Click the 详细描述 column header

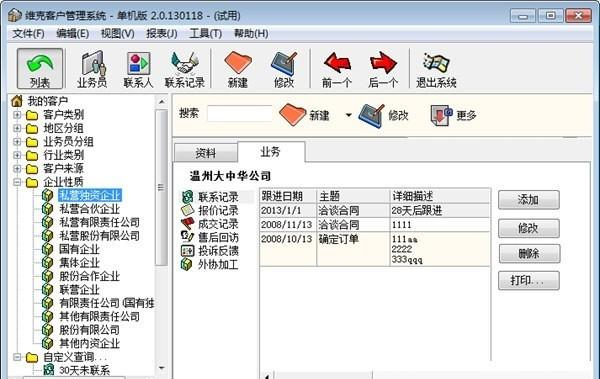440,196
